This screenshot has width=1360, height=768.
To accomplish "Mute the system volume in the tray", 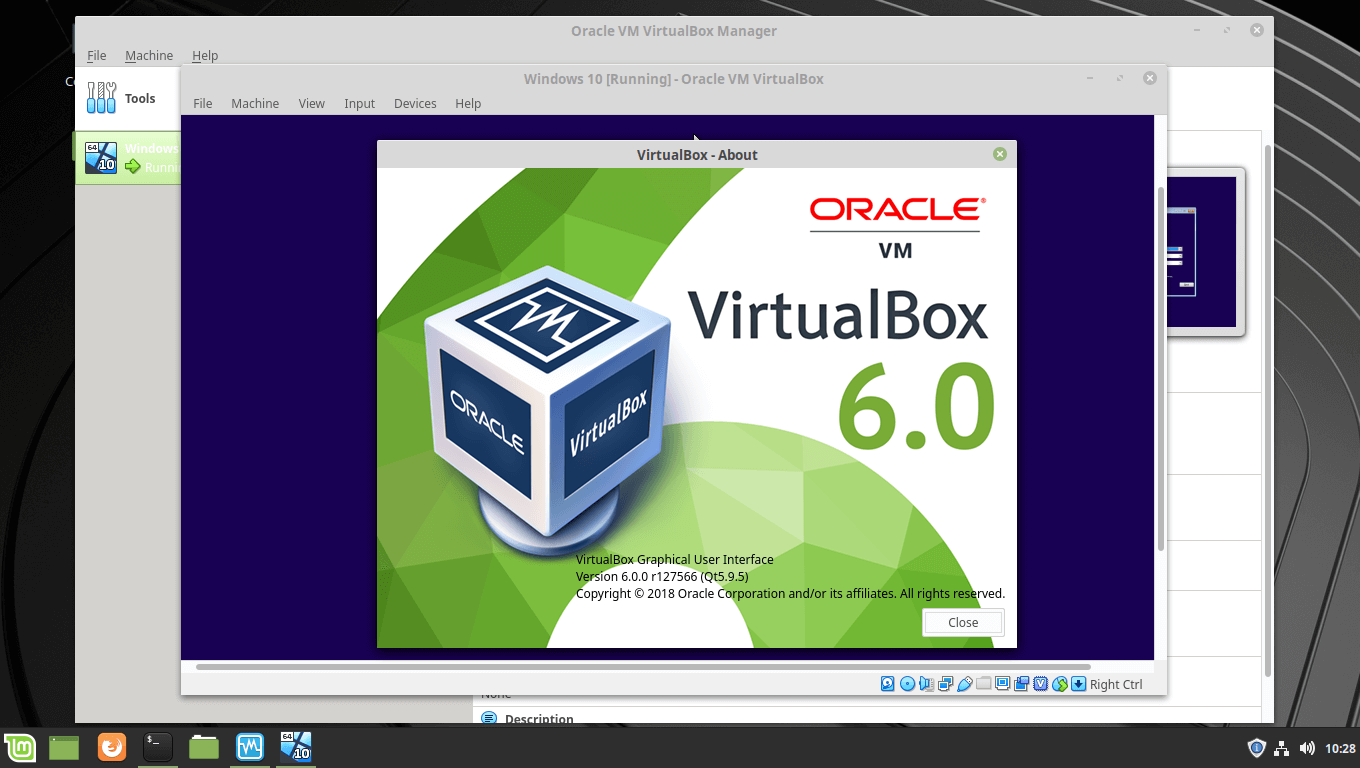I will pyautogui.click(x=1307, y=747).
